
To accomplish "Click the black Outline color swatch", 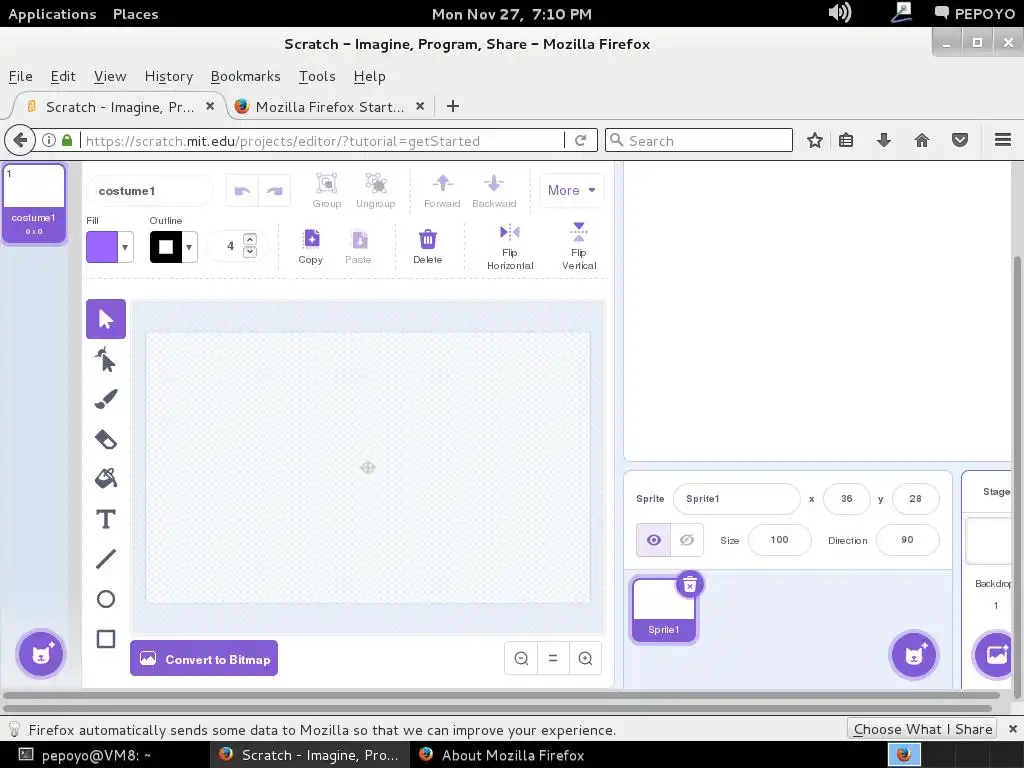I will 166,247.
